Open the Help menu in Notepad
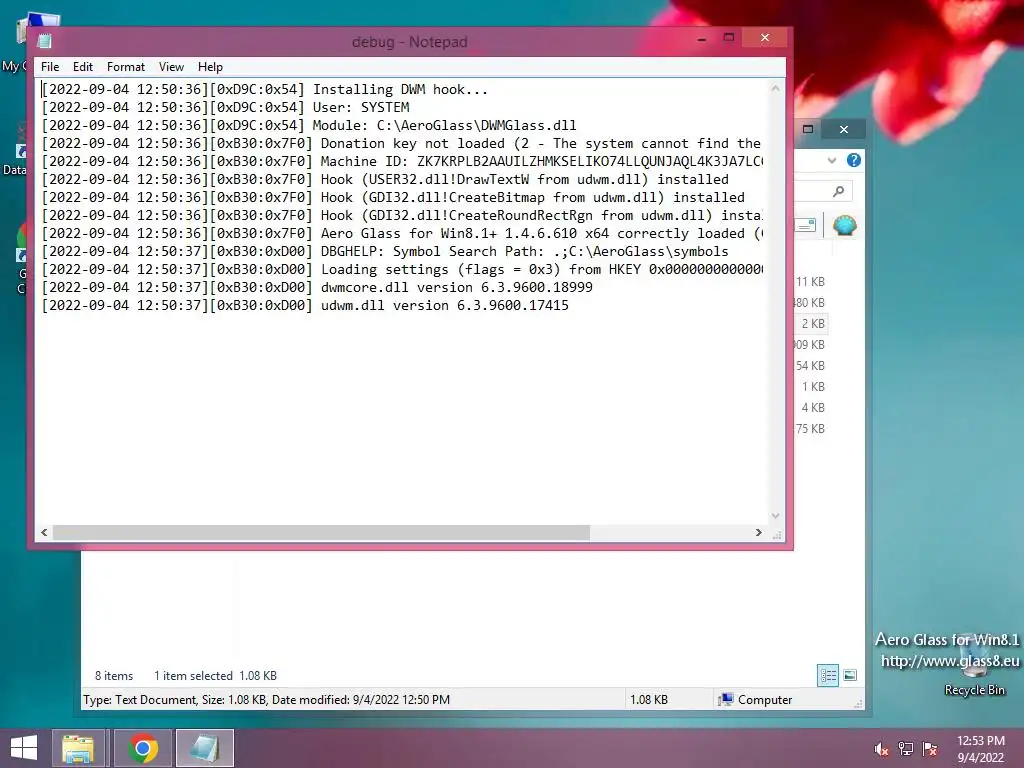Viewport: 1024px width, 768px height. [x=210, y=67]
